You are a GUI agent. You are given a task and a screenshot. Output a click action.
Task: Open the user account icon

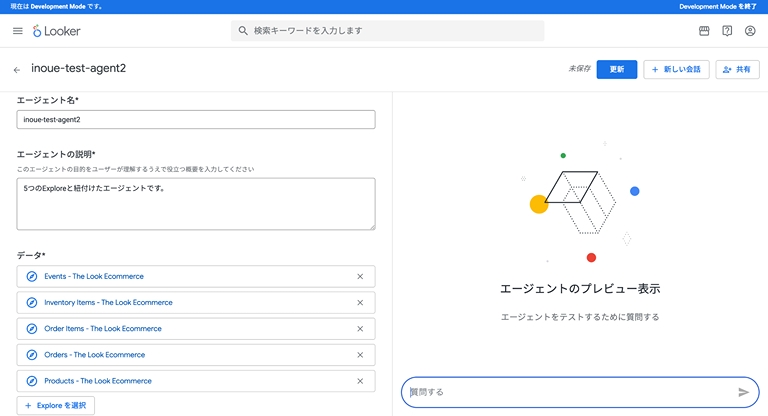tap(750, 31)
